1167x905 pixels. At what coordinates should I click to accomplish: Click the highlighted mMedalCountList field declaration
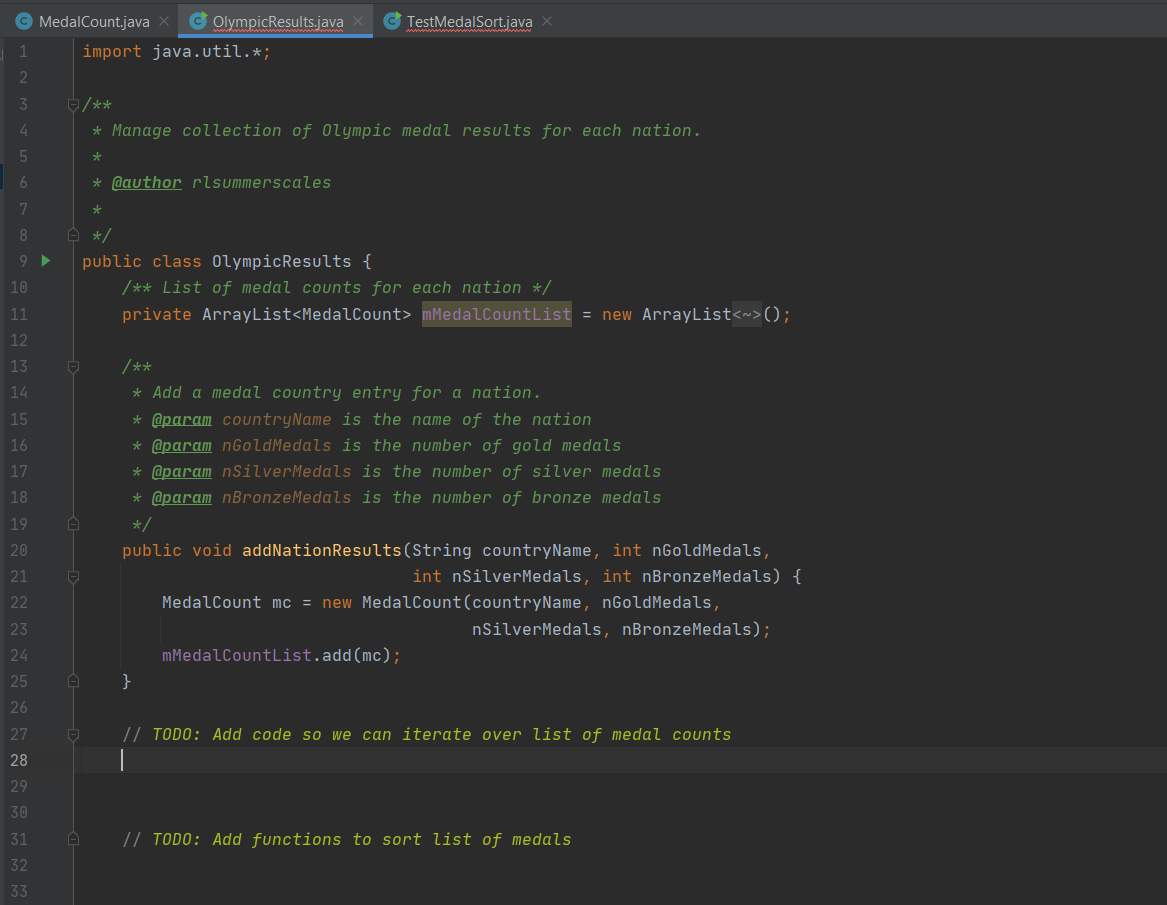click(x=496, y=314)
